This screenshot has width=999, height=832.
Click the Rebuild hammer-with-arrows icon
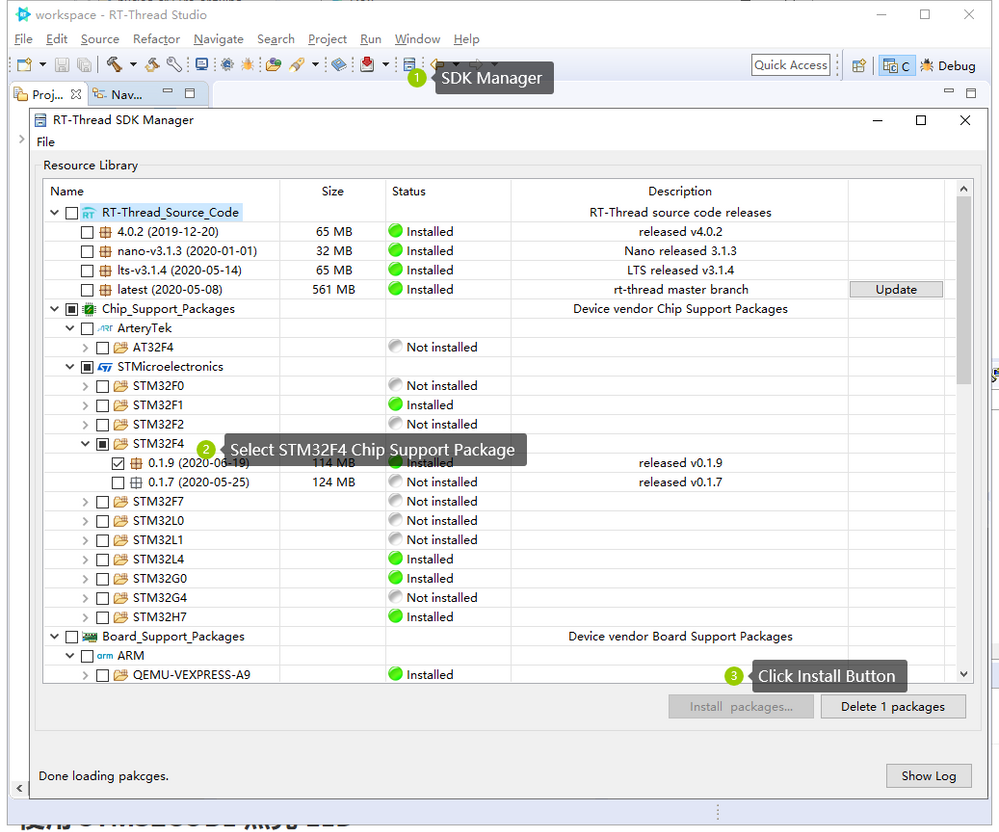tap(152, 64)
